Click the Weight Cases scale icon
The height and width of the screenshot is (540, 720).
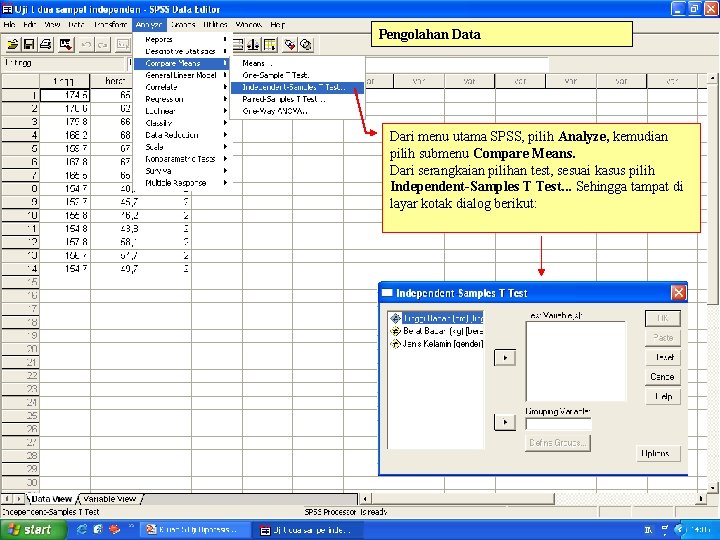[253, 45]
